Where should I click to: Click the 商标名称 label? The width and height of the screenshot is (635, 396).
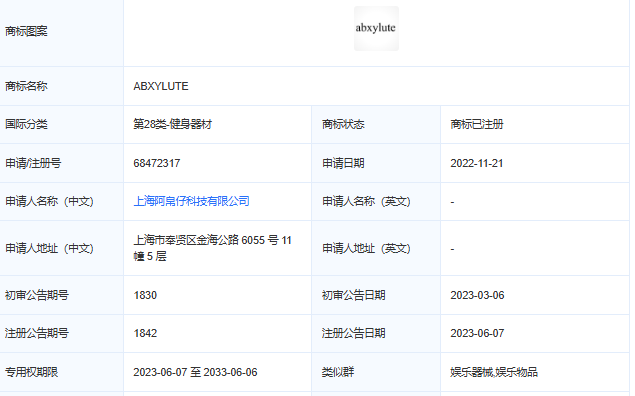pyautogui.click(x=26, y=86)
